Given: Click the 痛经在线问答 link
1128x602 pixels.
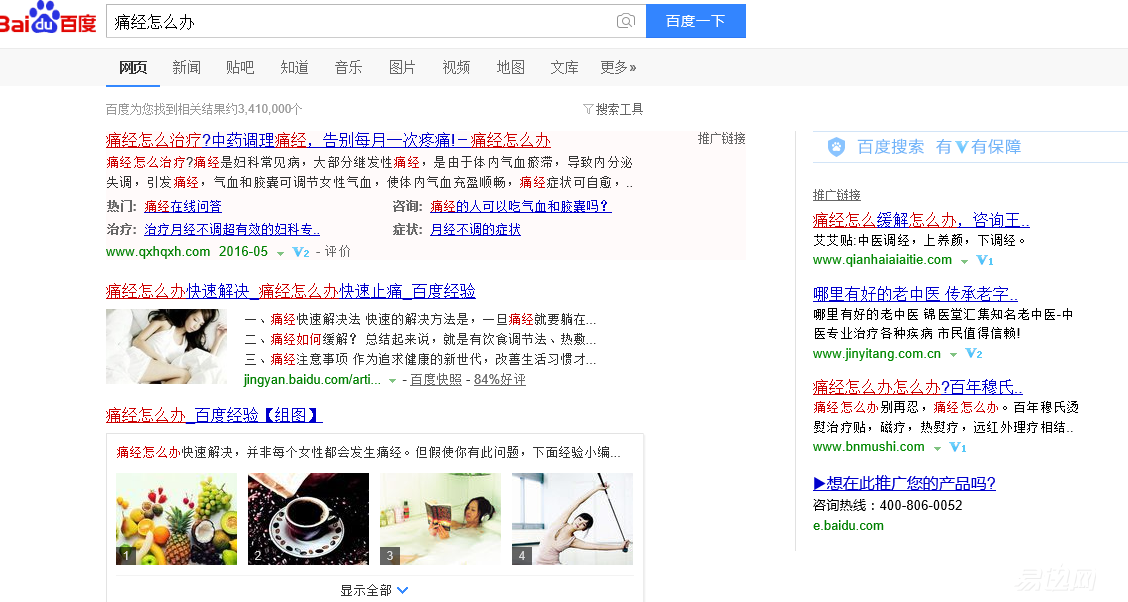Looking at the screenshot, I should (x=183, y=206).
